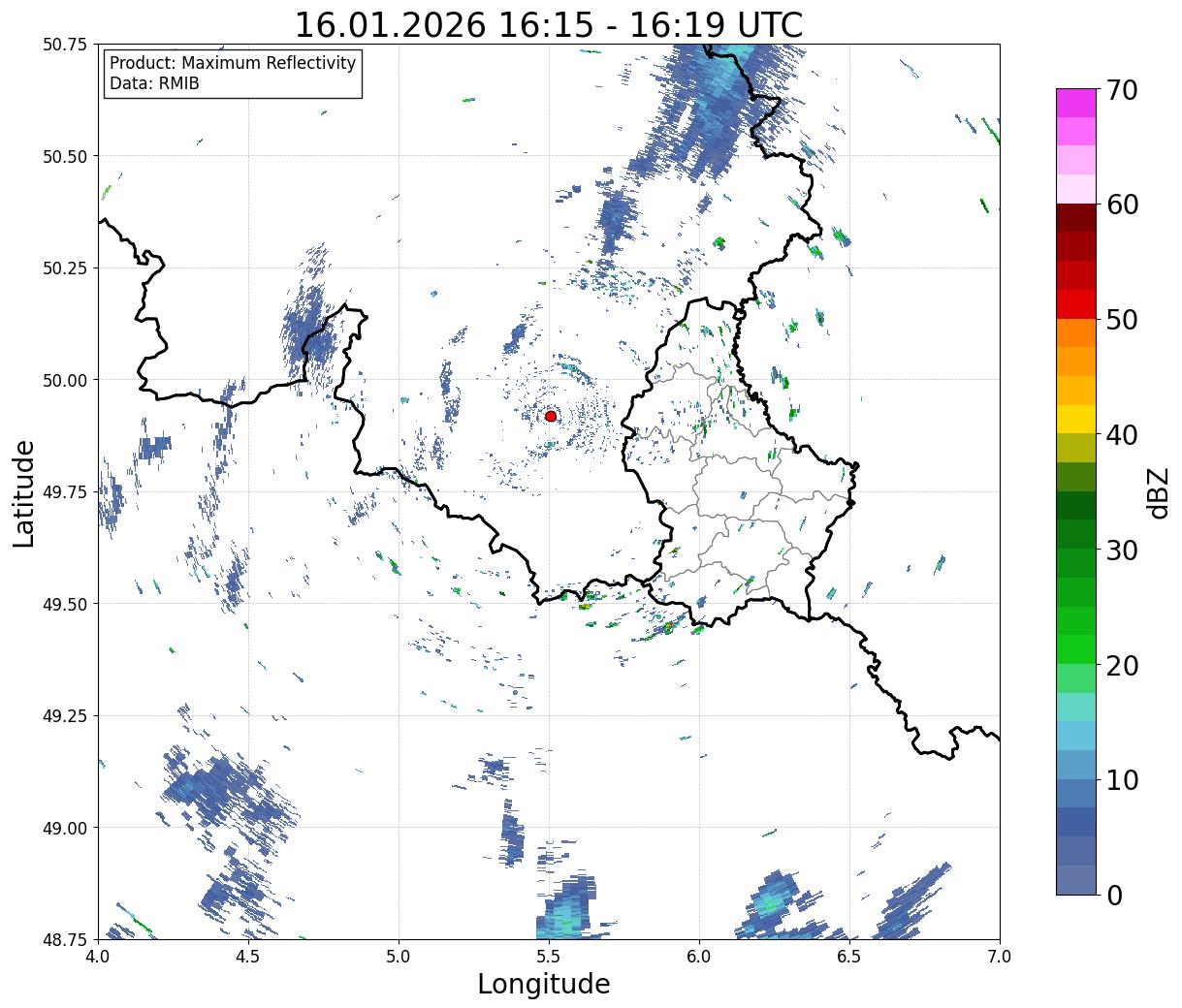1182x1008 pixels.
Task: Click the longitude tick label 5.5
Action: pyautogui.click(x=549, y=956)
